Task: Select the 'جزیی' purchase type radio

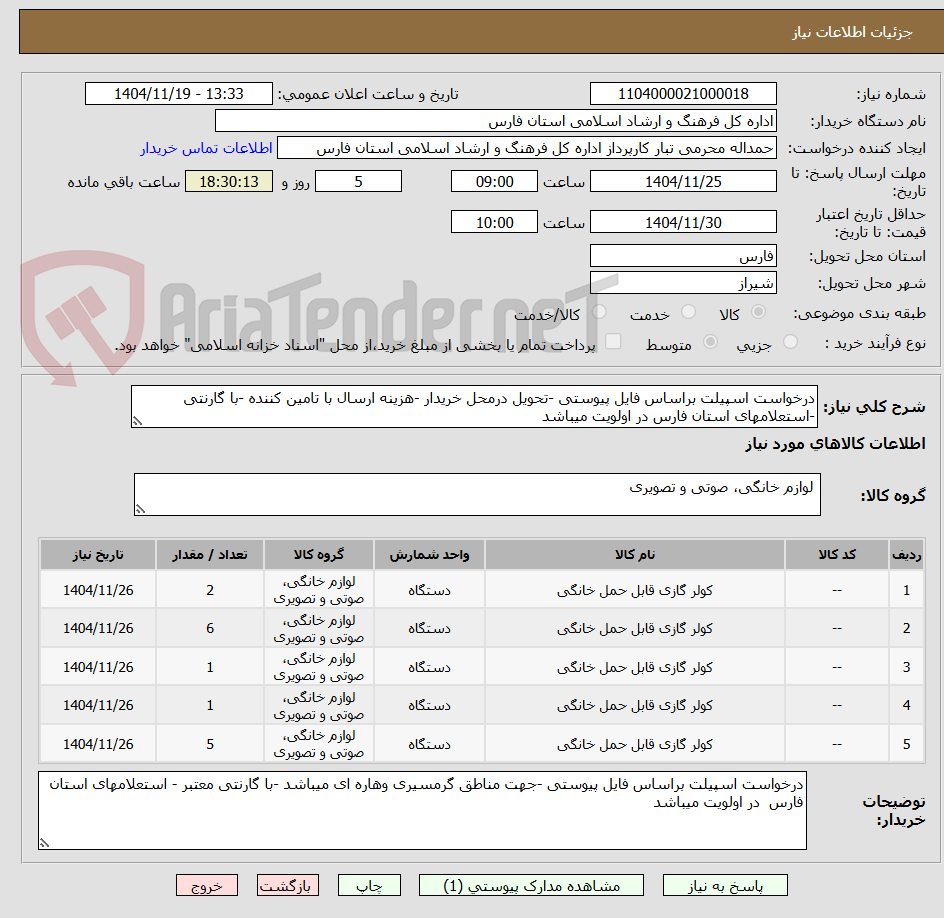Action: pos(790,342)
